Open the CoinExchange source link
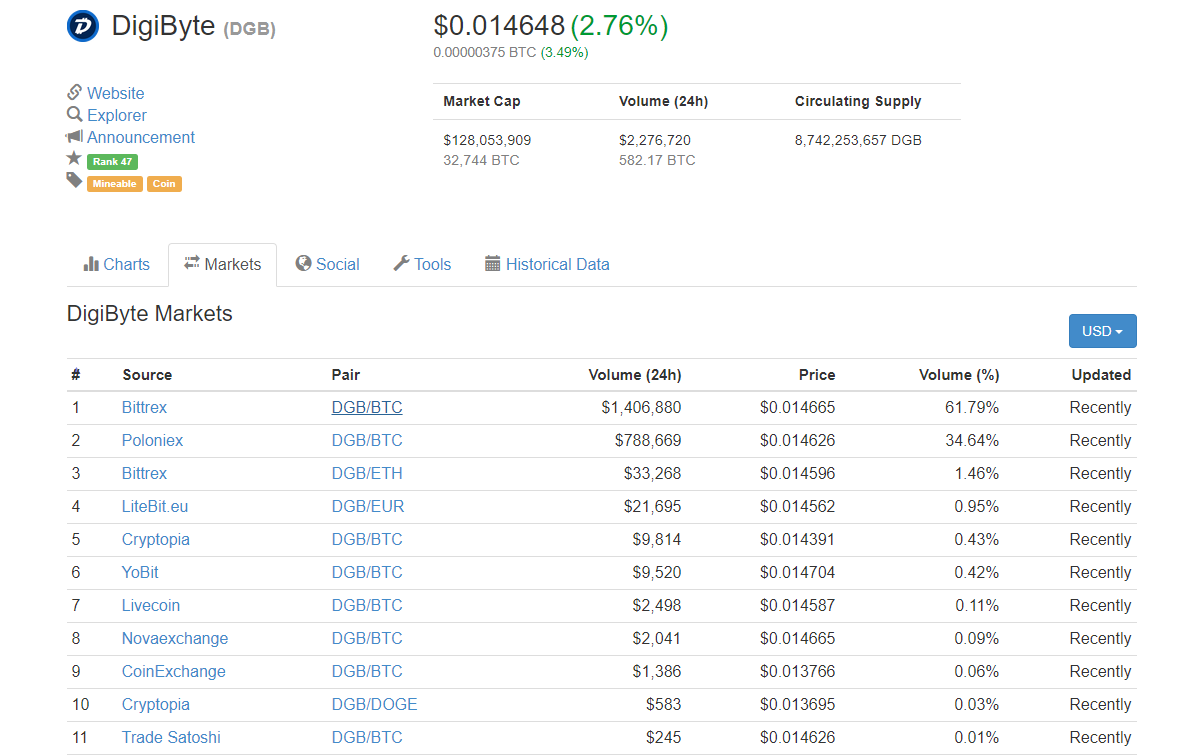The height and width of the screenshot is (756, 1182). click(173, 672)
